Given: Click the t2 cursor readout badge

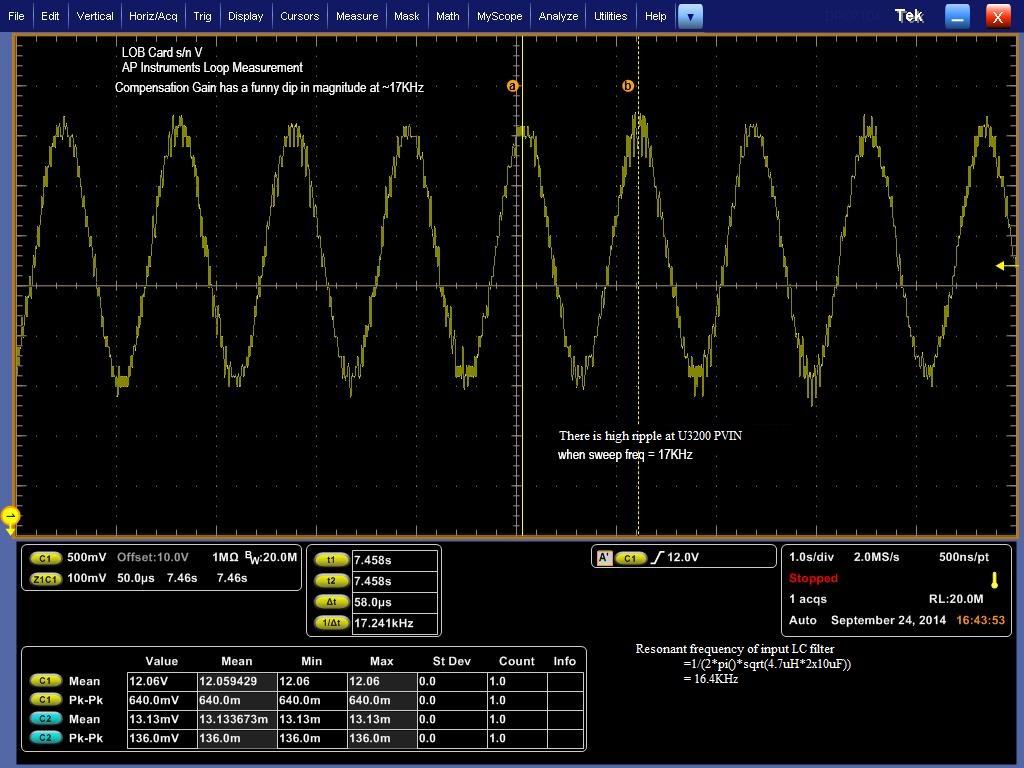Looking at the screenshot, I should pos(330,580).
